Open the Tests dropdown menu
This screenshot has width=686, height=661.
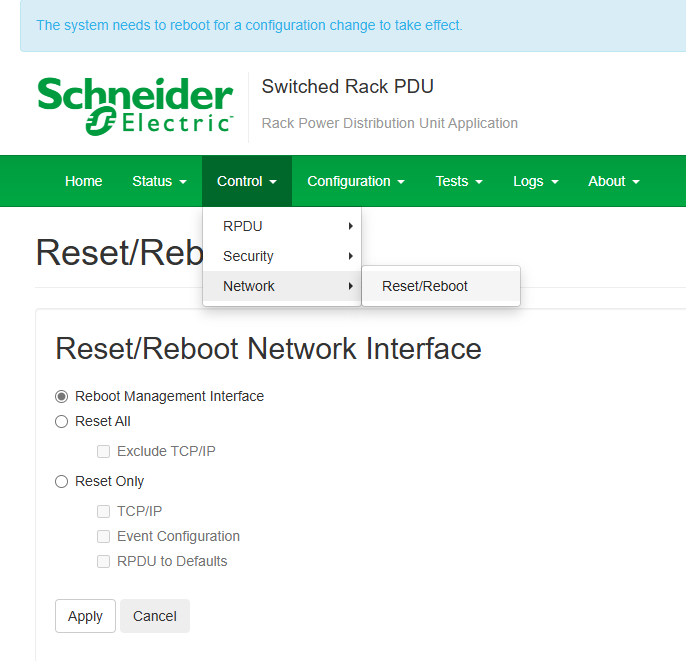[459, 181]
